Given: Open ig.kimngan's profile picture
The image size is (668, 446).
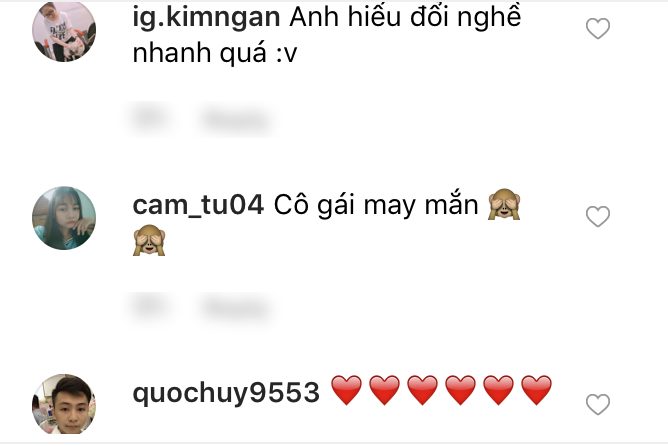Looking at the screenshot, I should click(x=64, y=31).
